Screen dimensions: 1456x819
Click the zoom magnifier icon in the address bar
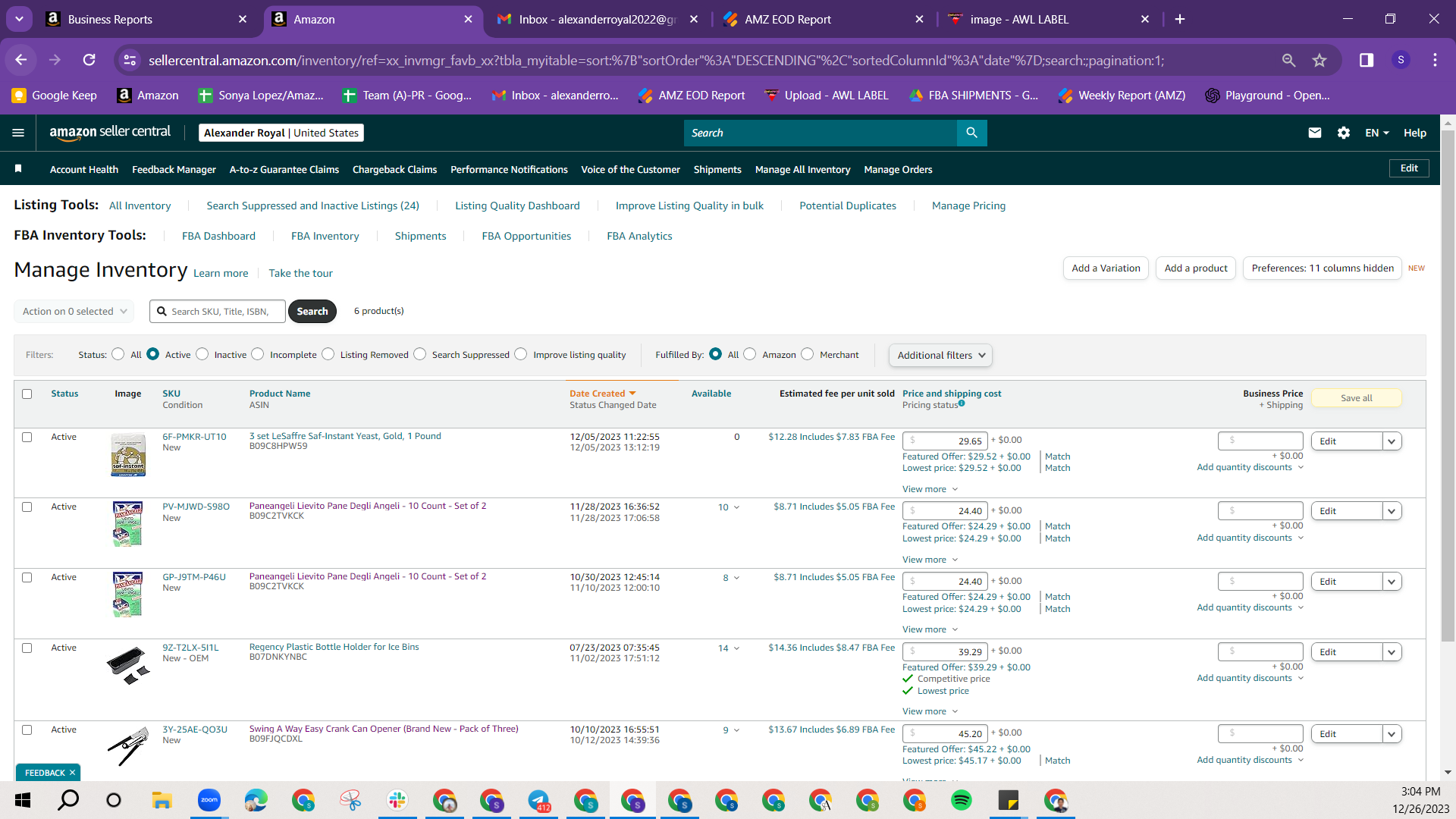coord(1288,60)
